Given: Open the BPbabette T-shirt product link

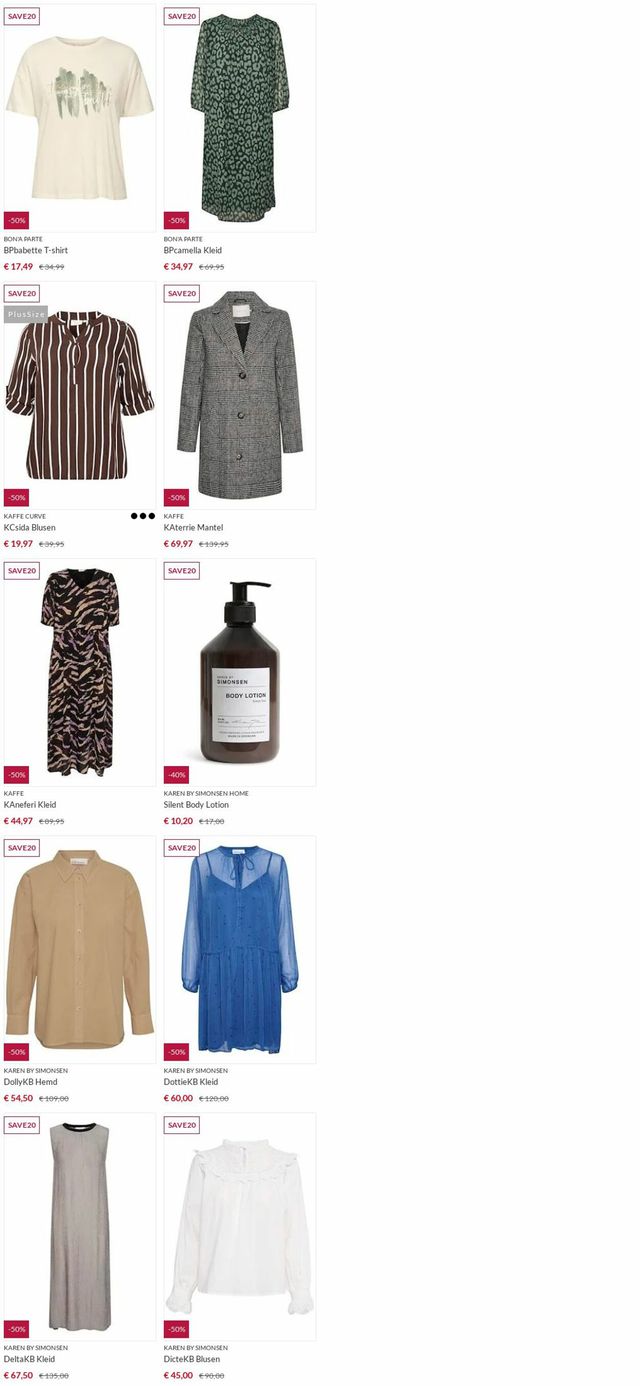Looking at the screenshot, I should pyautogui.click(x=36, y=251).
